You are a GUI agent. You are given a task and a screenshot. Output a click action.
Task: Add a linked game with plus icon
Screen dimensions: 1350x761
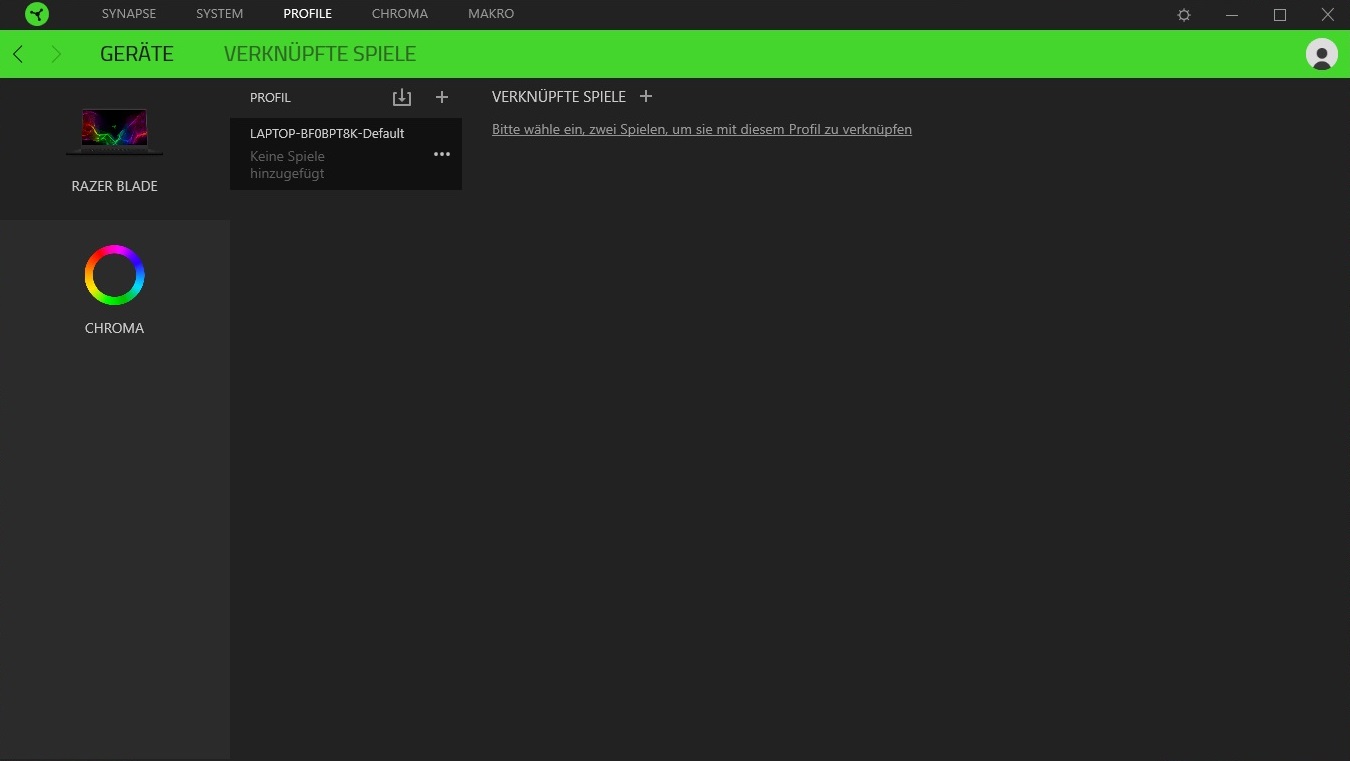point(646,96)
